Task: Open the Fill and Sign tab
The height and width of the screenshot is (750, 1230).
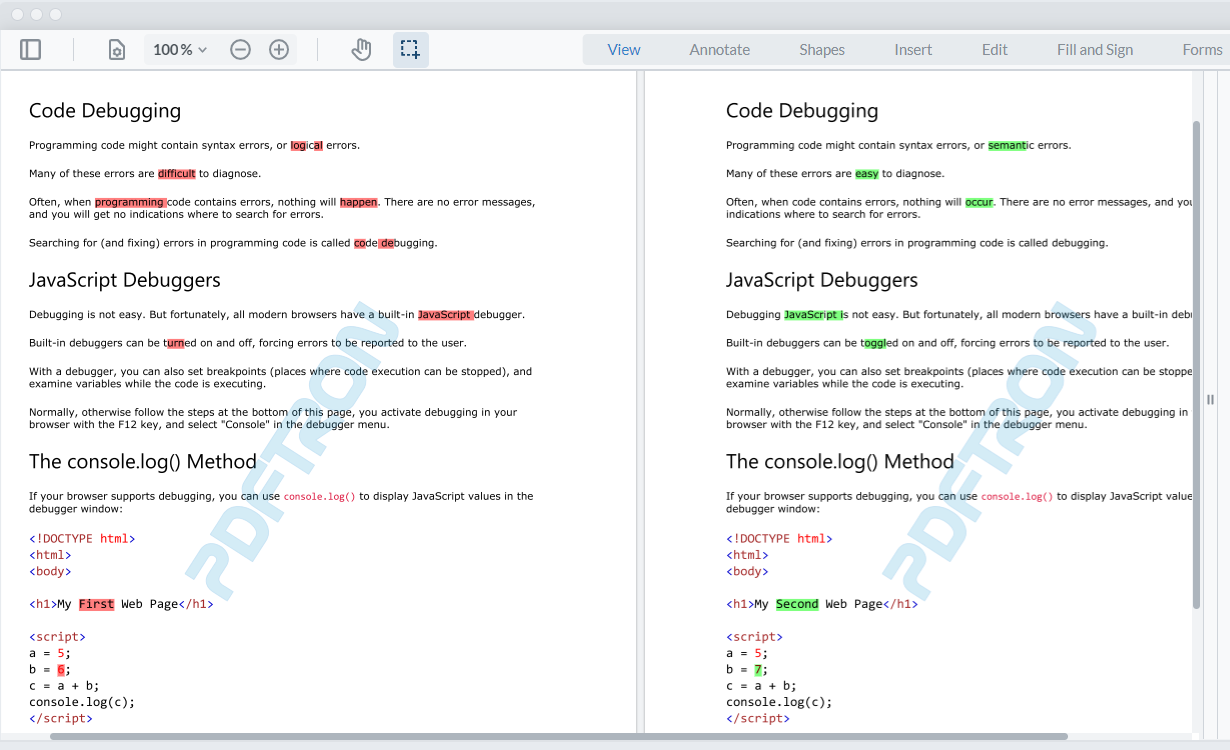Action: (x=1094, y=48)
